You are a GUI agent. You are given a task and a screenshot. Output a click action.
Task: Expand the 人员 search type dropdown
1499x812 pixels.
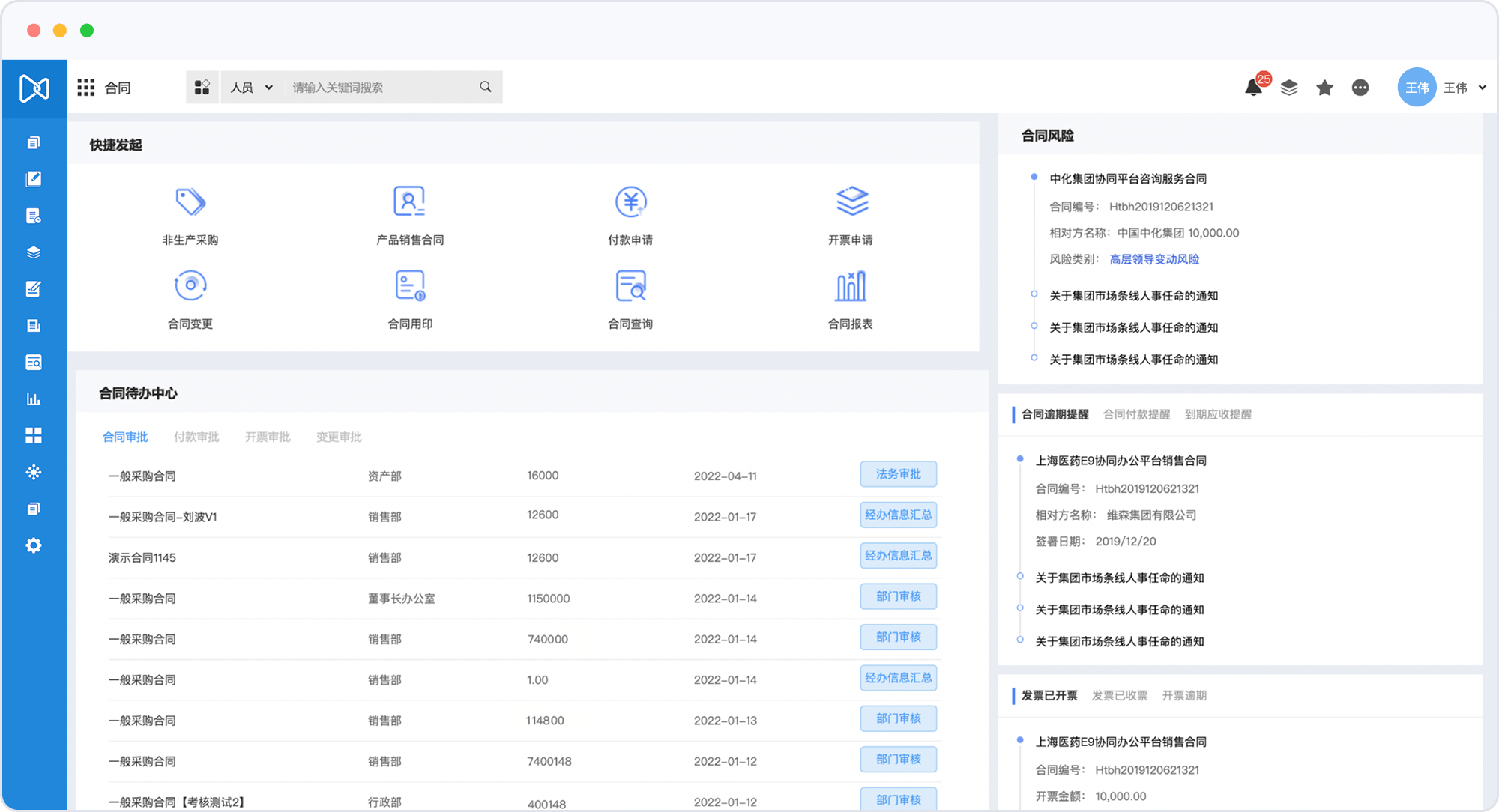point(251,88)
